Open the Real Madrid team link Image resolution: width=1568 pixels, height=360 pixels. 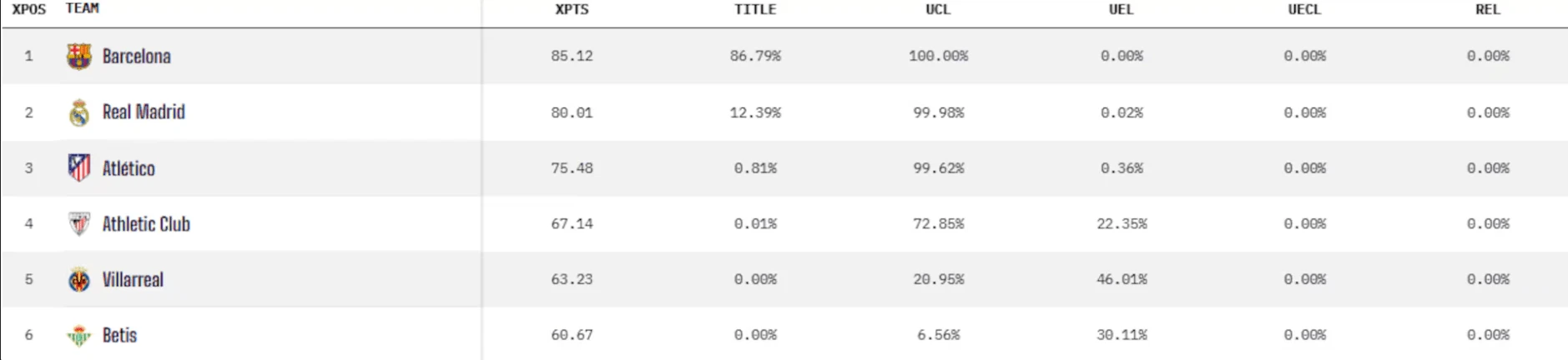144,112
